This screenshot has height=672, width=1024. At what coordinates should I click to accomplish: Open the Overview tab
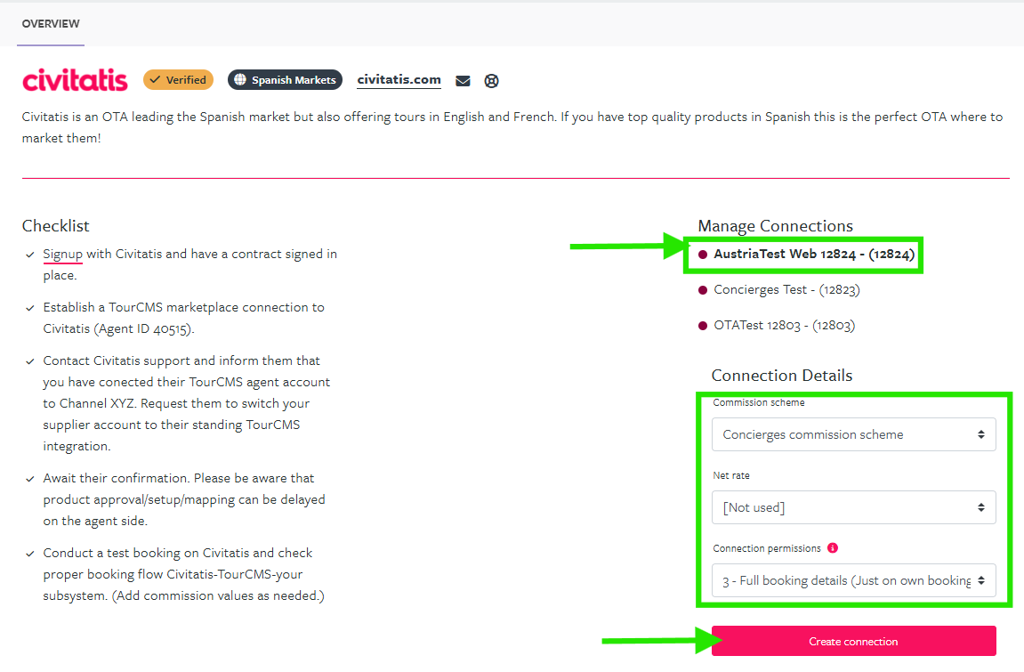pos(50,24)
